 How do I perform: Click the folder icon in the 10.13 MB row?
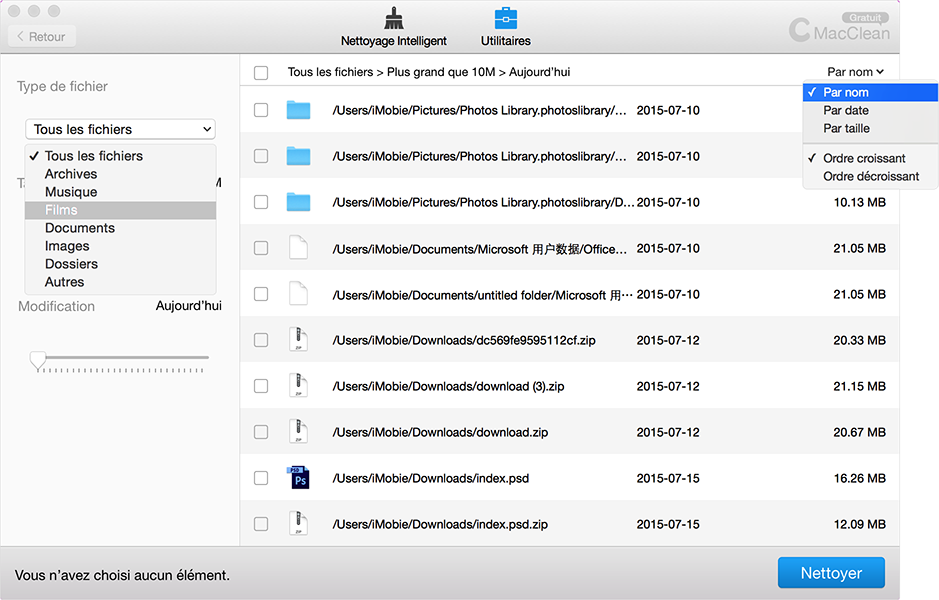pos(298,202)
